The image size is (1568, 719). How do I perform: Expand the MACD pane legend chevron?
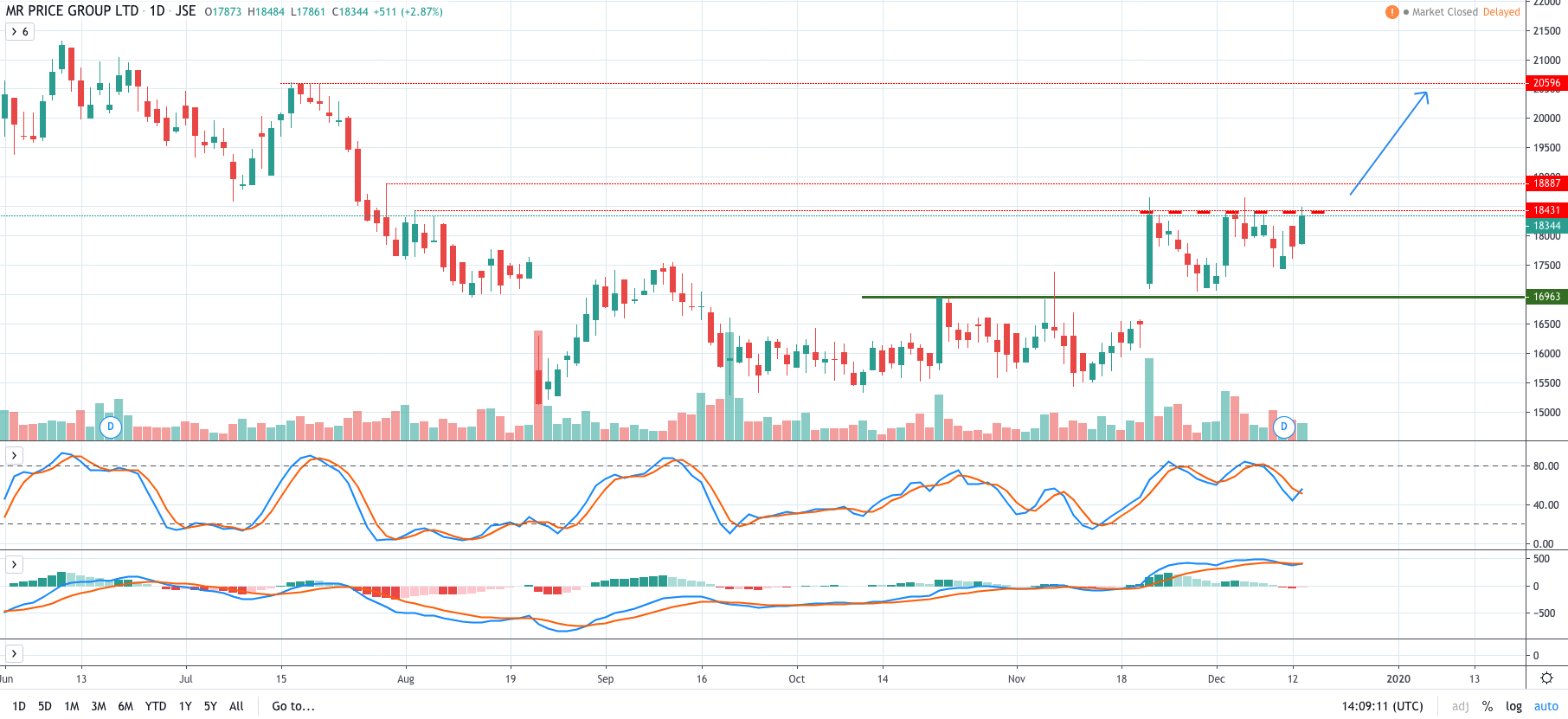coord(14,565)
